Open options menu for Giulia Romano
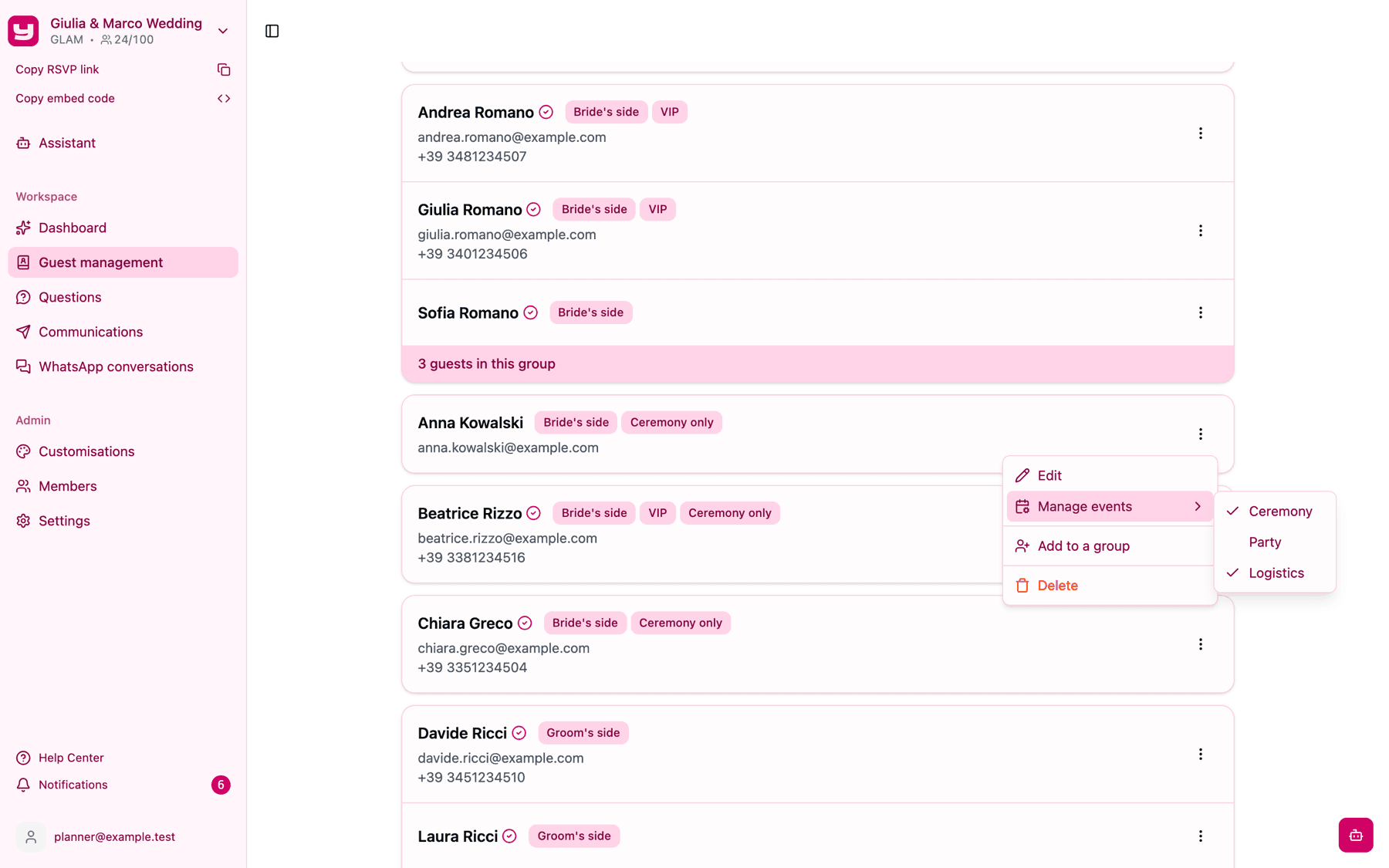The height and width of the screenshot is (868, 1389). (1201, 231)
